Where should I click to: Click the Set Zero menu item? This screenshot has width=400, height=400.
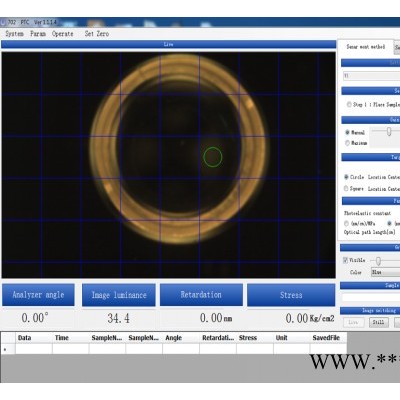pyautogui.click(x=97, y=34)
